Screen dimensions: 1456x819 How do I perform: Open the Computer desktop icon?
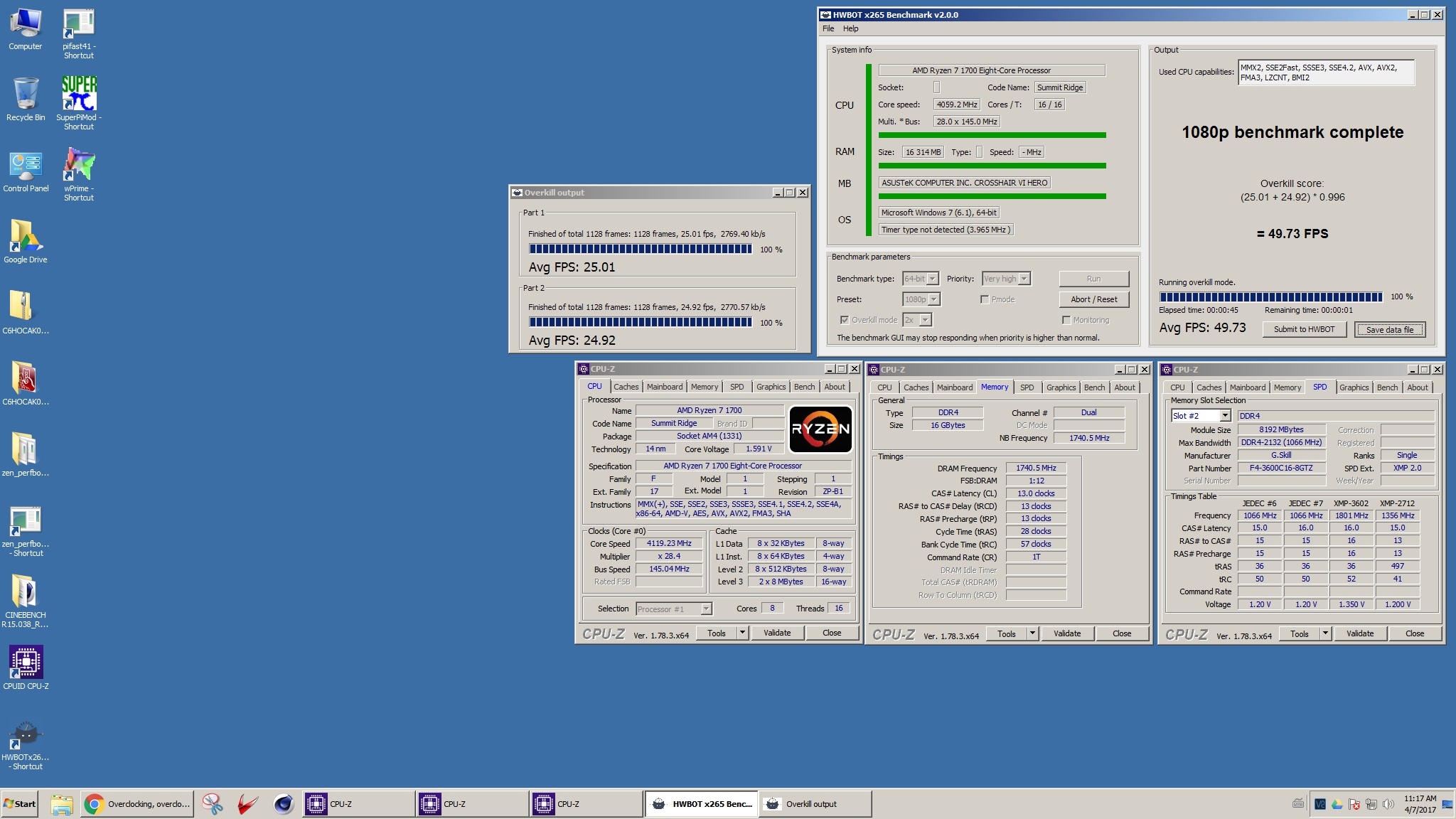[26, 30]
